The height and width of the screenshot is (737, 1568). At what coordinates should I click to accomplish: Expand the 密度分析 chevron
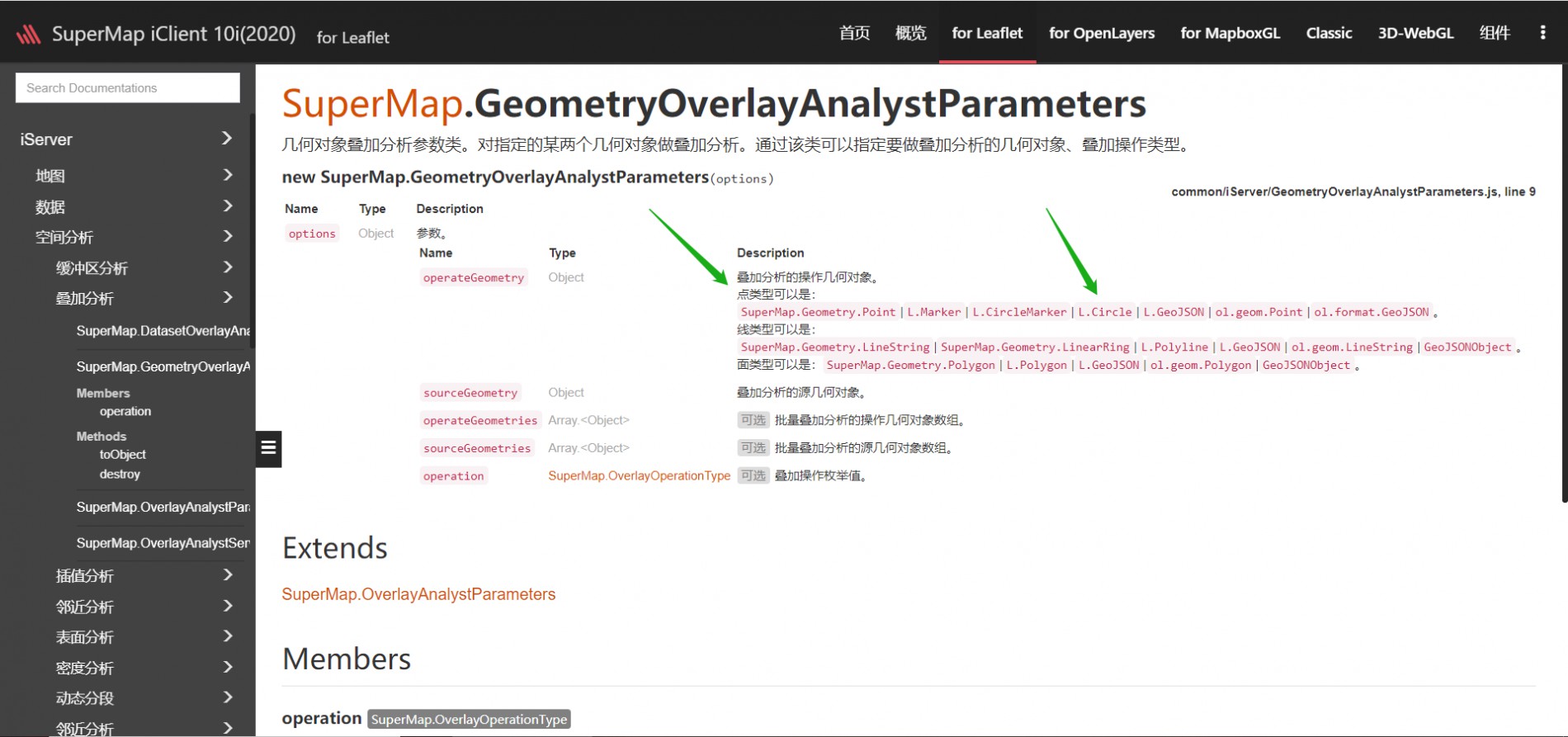click(227, 667)
